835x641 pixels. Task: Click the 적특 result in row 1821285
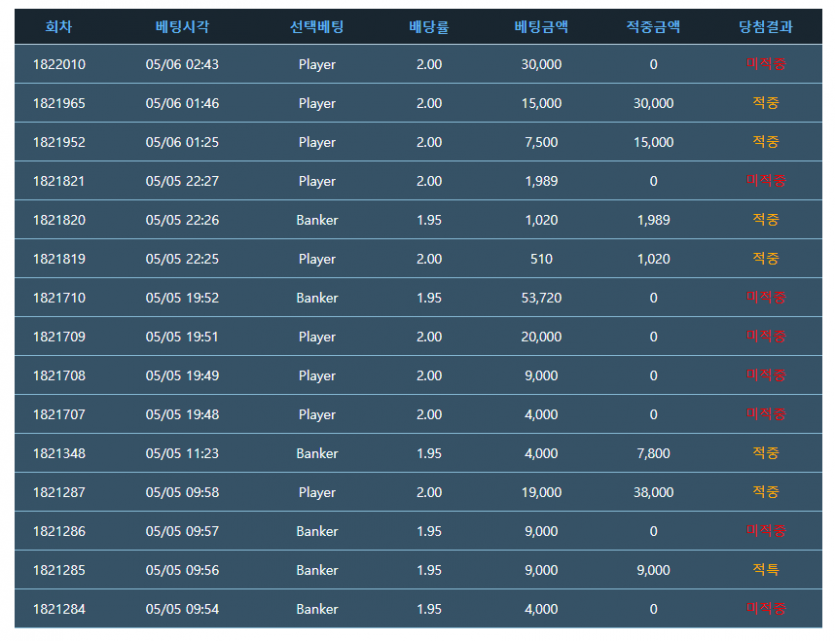click(x=766, y=569)
